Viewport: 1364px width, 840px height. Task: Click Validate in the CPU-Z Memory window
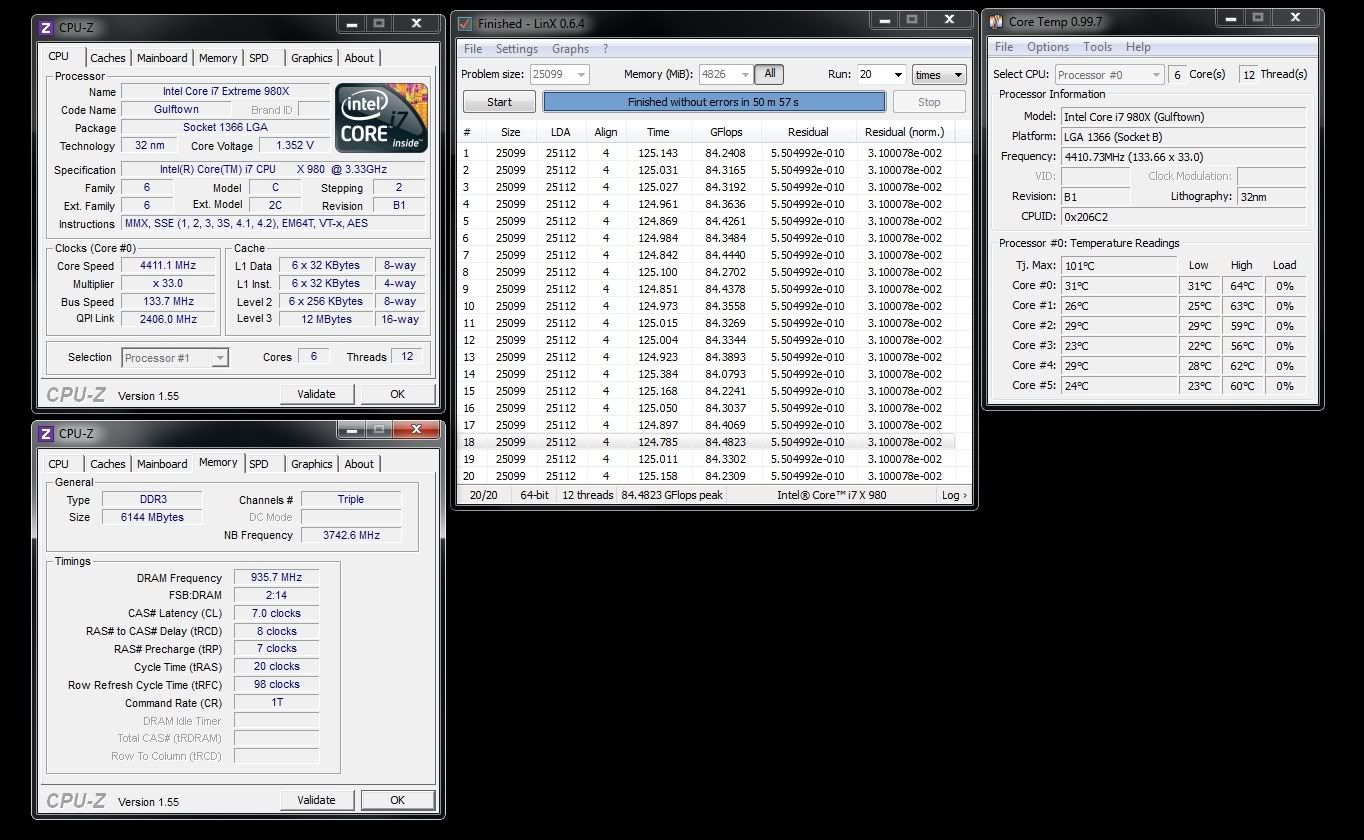[x=316, y=800]
